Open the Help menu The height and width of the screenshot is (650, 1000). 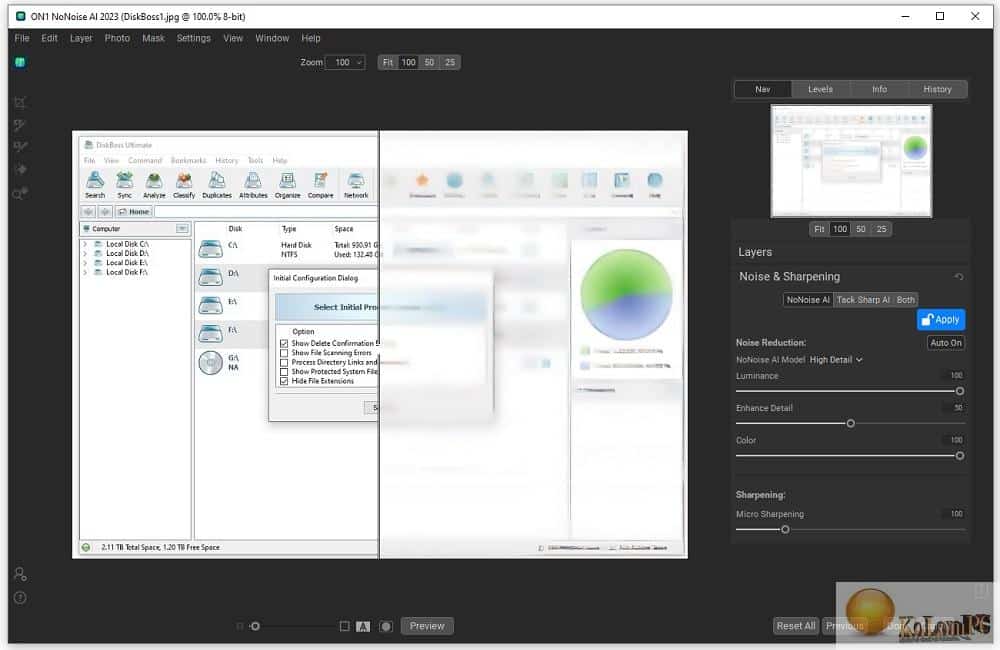[x=311, y=38]
